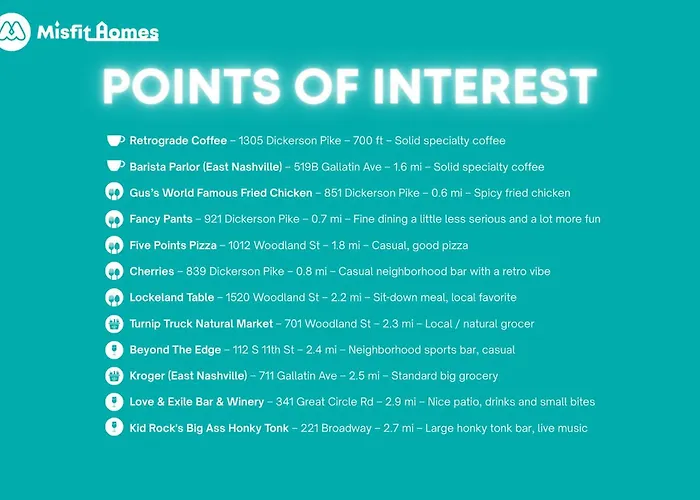This screenshot has height=500, width=700.
Task: Click the coffee cup icon beside Retrograde Coffee
Action: click(x=115, y=141)
